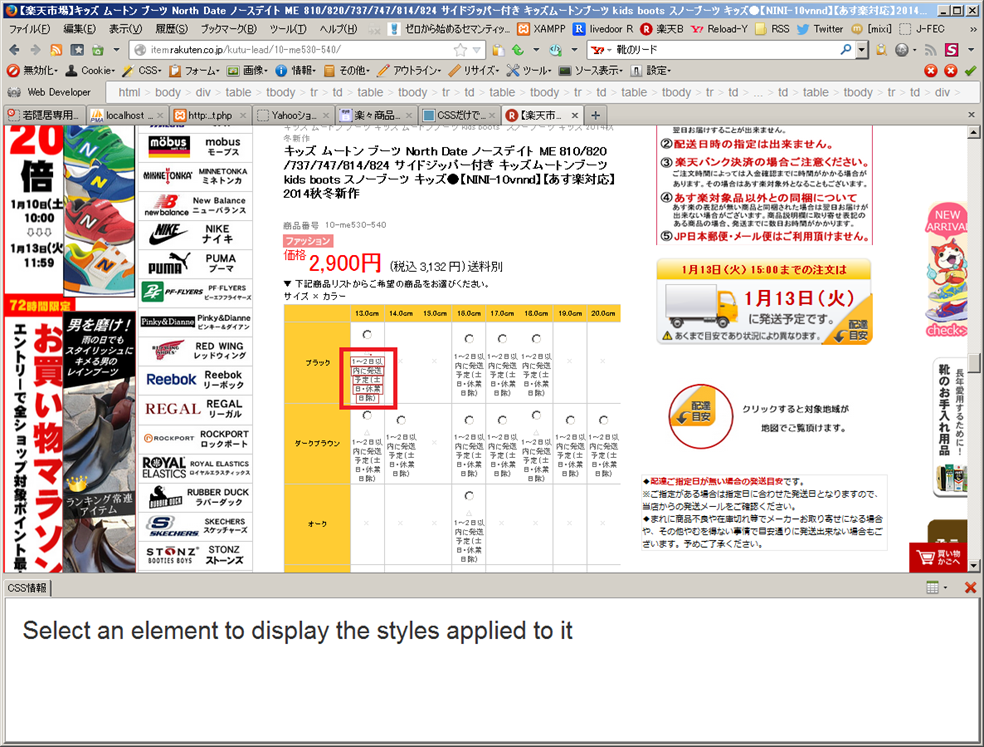
Task: Open the RSS bookmark folder
Action: (x=773, y=29)
